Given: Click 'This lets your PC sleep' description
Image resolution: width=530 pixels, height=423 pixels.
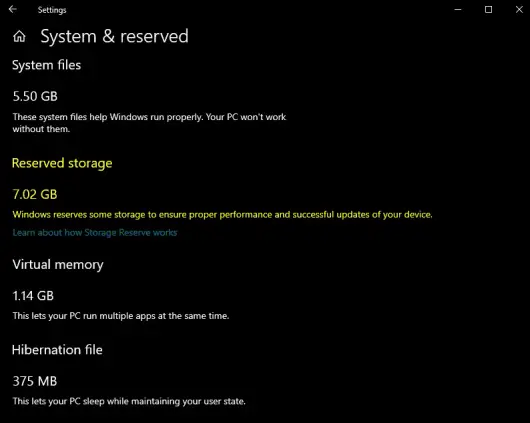Looking at the screenshot, I should coord(129,401).
